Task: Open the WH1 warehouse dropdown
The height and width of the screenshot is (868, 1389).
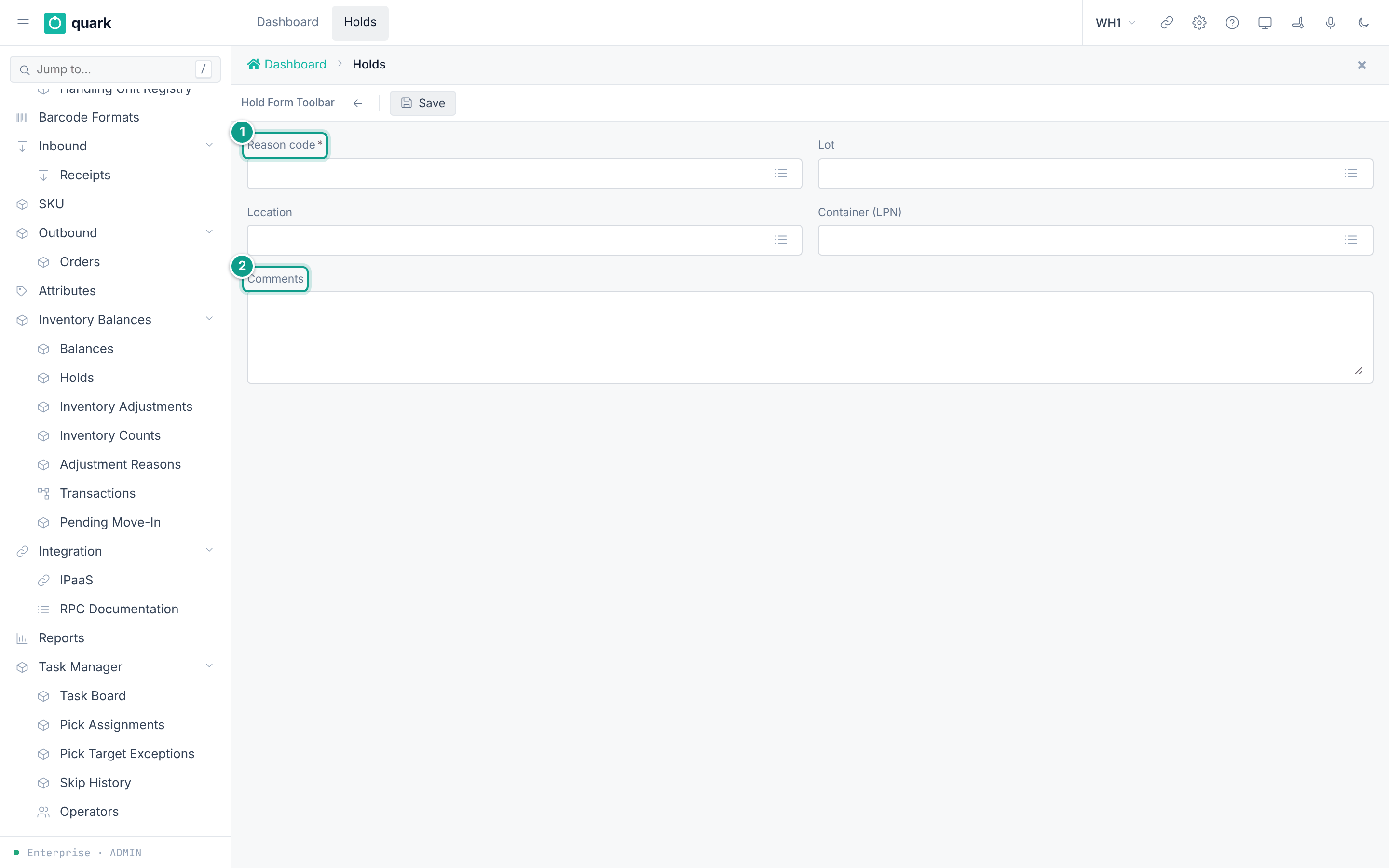Action: point(1115,23)
